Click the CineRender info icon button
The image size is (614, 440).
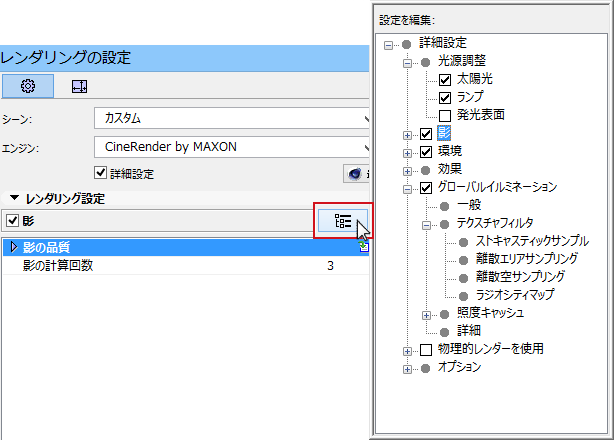click(x=356, y=173)
